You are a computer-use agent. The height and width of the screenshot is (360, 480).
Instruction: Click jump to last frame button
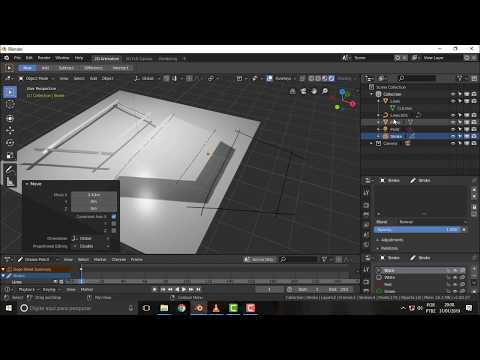pyautogui.click(x=198, y=289)
